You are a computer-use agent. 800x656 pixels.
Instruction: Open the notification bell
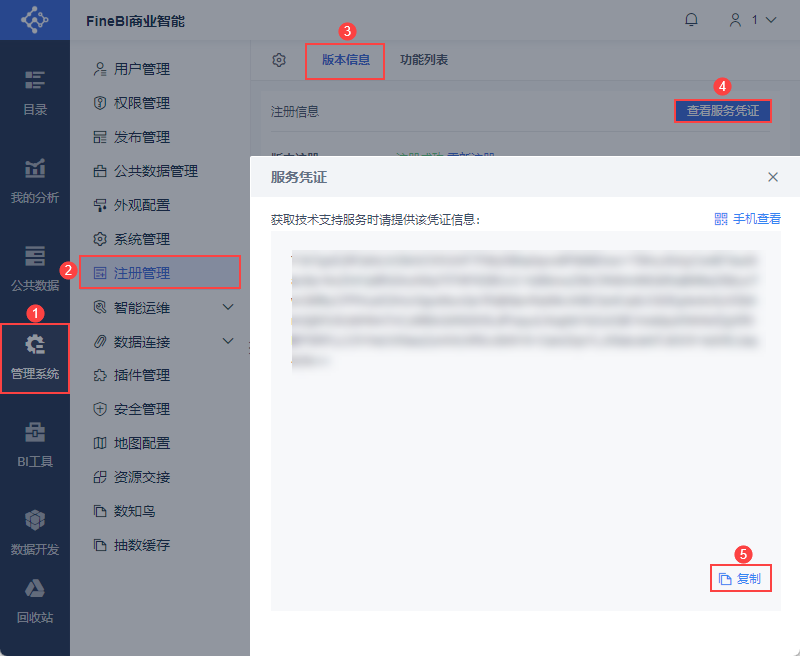click(691, 20)
